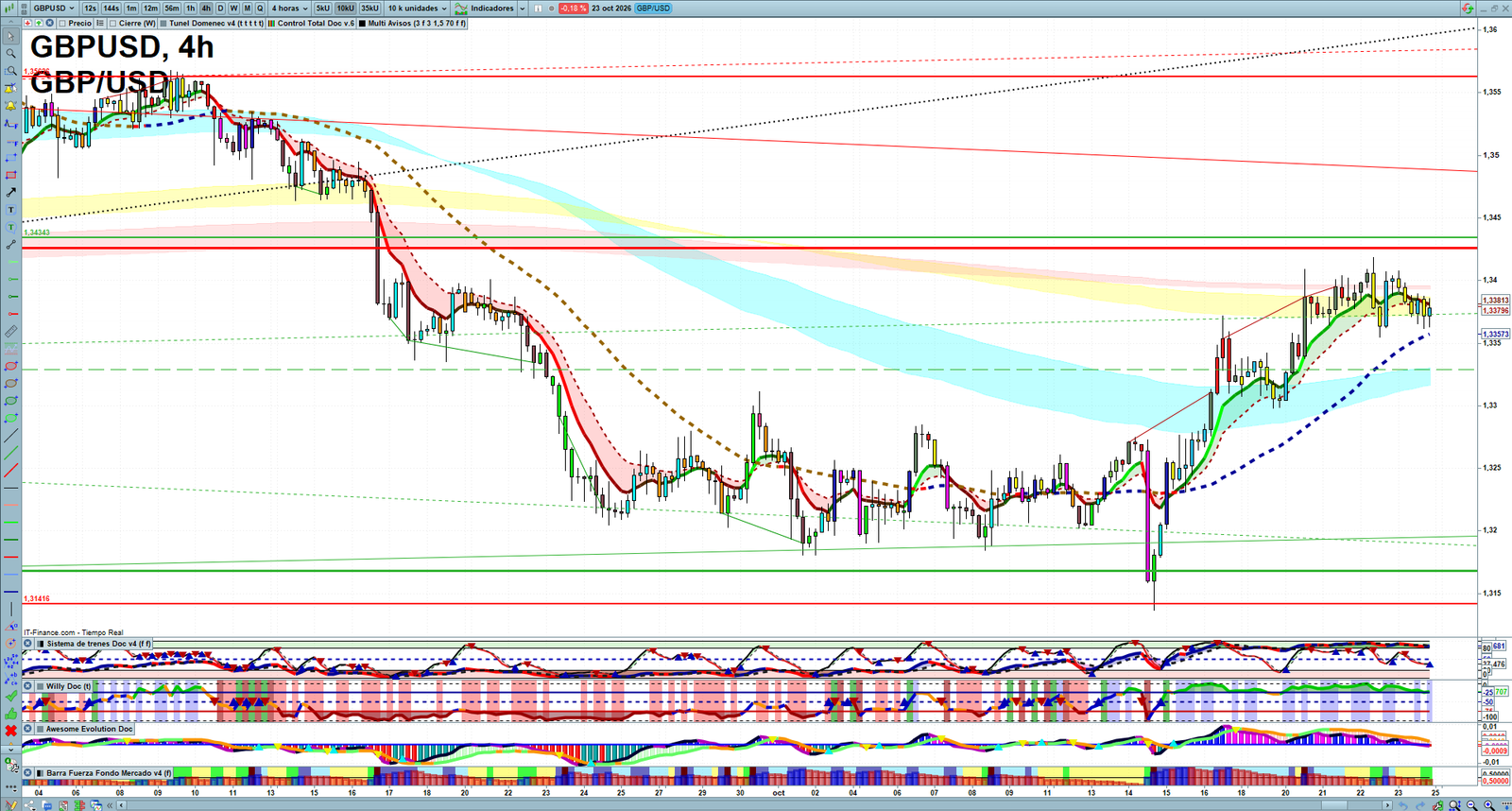The height and width of the screenshot is (811, 1512).
Task: Toggle the 35kU units button
Action: (x=369, y=9)
